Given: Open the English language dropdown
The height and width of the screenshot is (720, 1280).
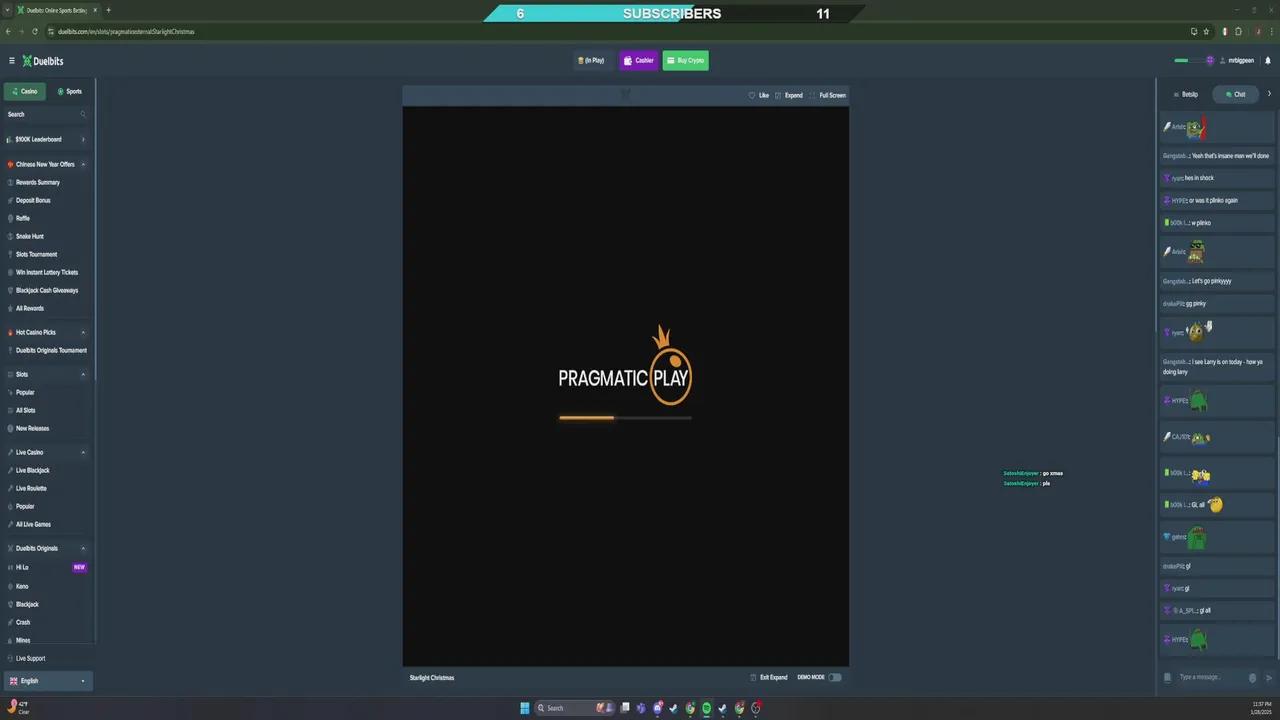Looking at the screenshot, I should coord(48,681).
